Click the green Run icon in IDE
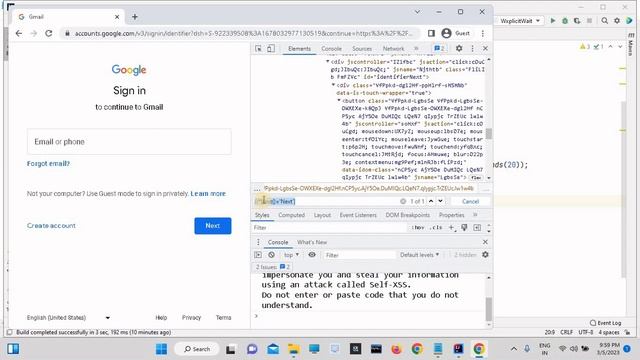The image size is (640, 360). [553, 20]
